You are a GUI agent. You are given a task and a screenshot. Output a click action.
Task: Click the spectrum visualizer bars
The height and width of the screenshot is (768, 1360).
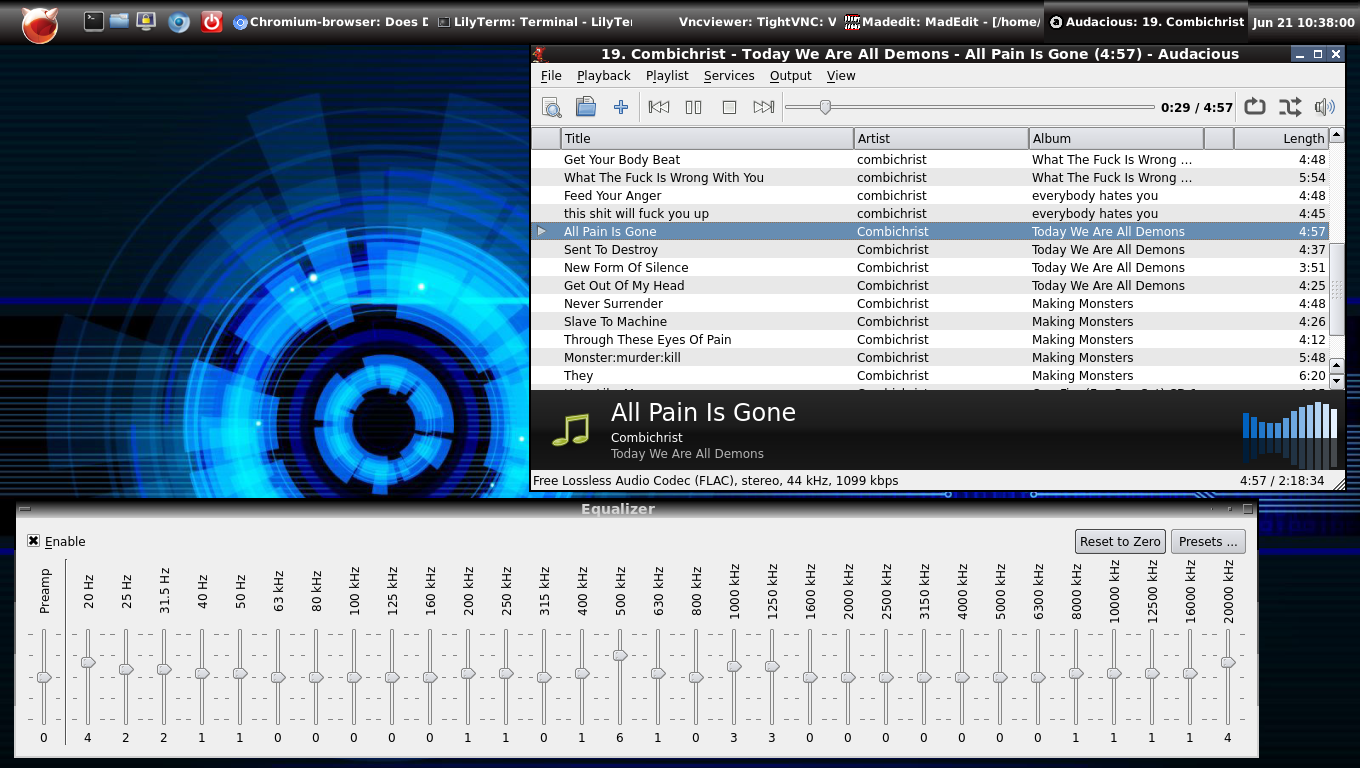tap(1290, 433)
